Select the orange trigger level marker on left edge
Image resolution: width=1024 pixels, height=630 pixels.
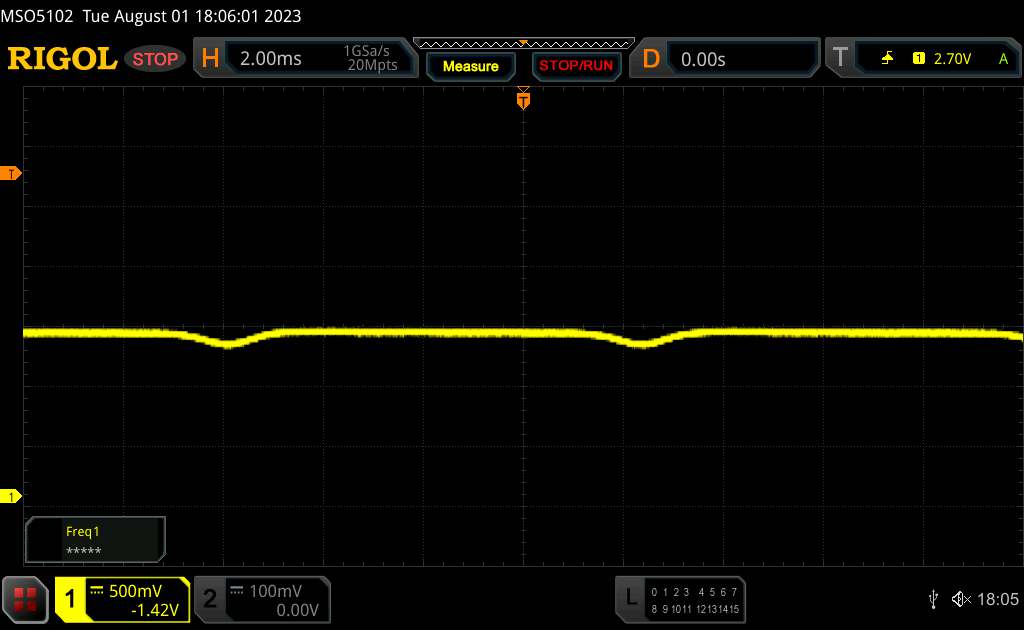[x=13, y=174]
